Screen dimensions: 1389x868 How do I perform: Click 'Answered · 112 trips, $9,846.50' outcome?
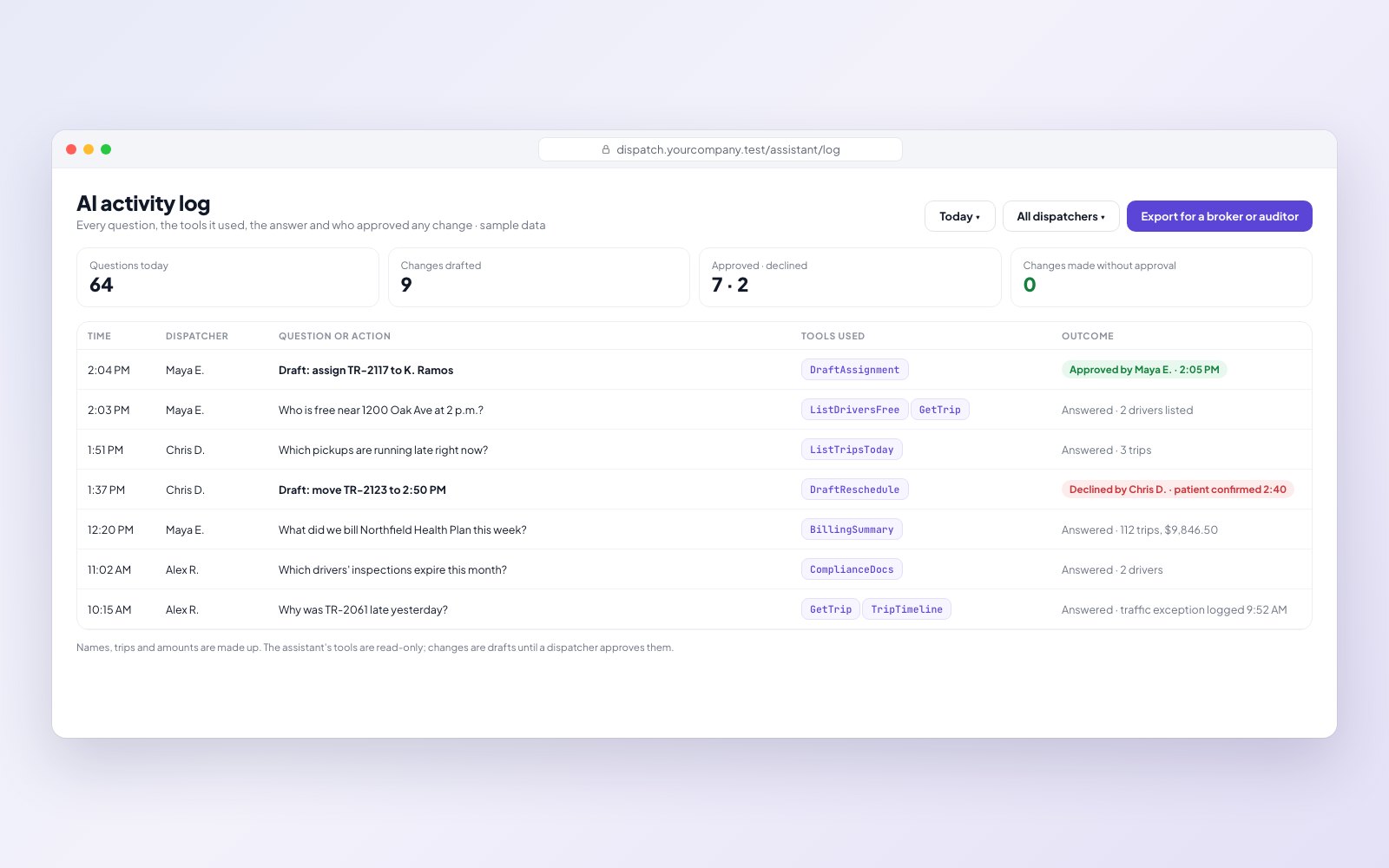tap(1140, 529)
